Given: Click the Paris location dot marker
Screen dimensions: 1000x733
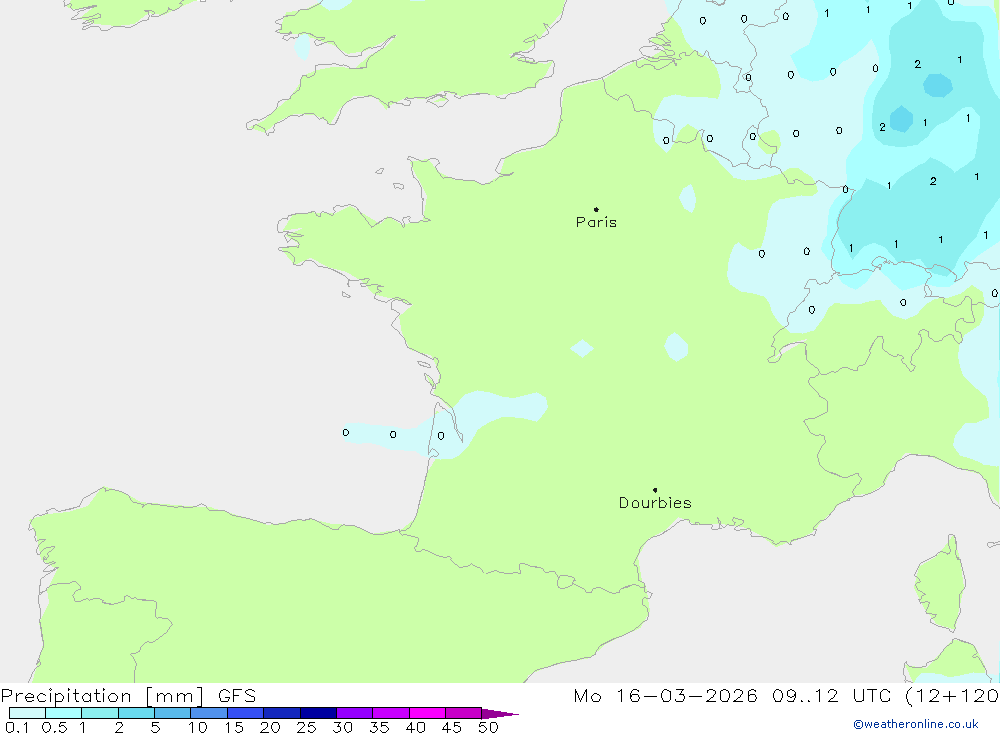Looking at the screenshot, I should tap(596, 209).
